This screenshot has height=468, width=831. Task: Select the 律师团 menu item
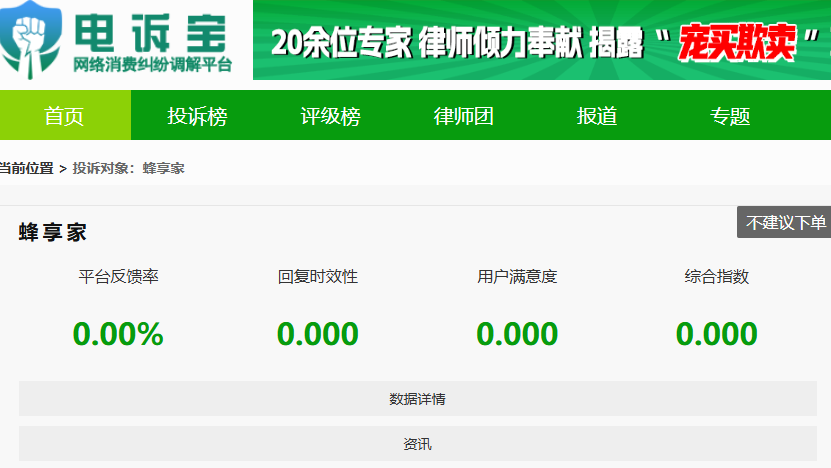coord(463,116)
